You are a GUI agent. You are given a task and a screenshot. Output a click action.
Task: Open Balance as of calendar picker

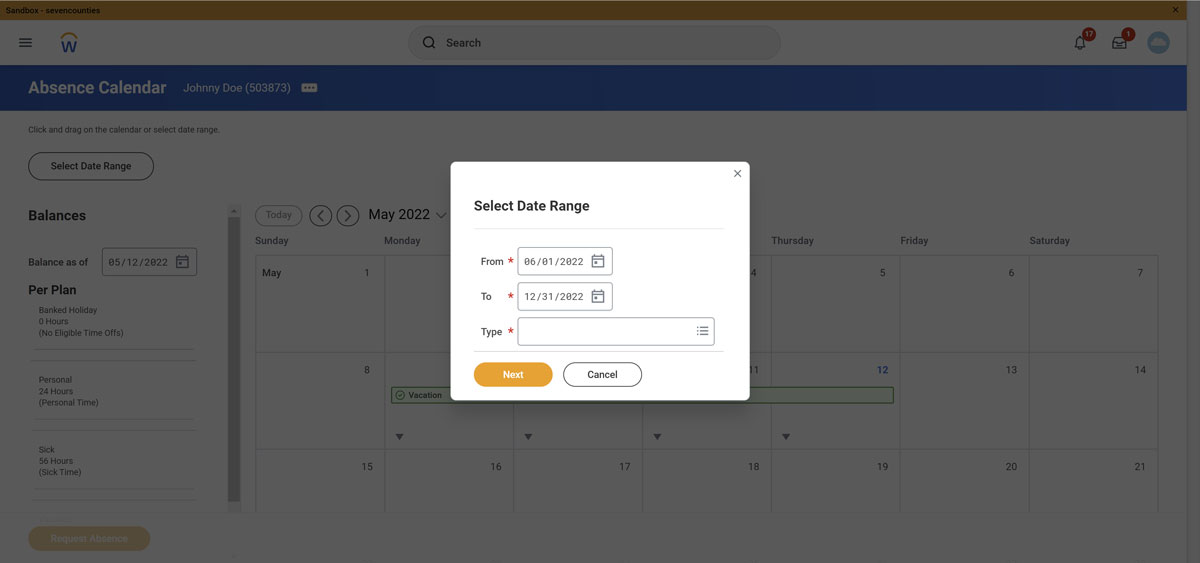coord(182,262)
